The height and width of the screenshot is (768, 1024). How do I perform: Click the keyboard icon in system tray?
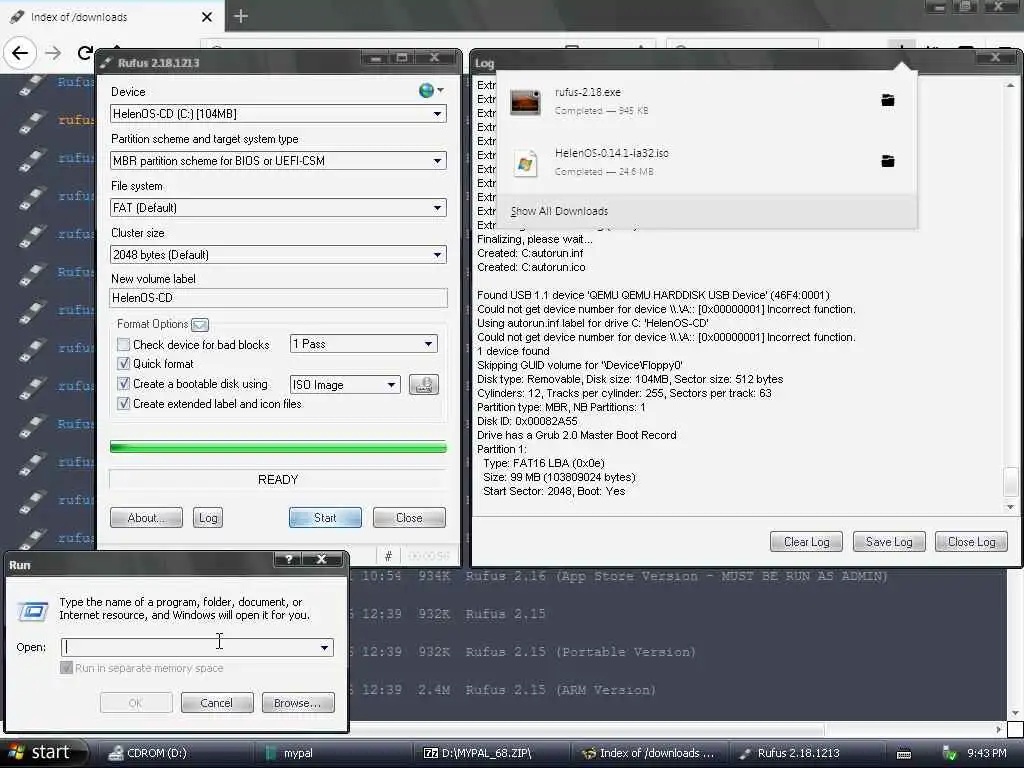[904, 754]
